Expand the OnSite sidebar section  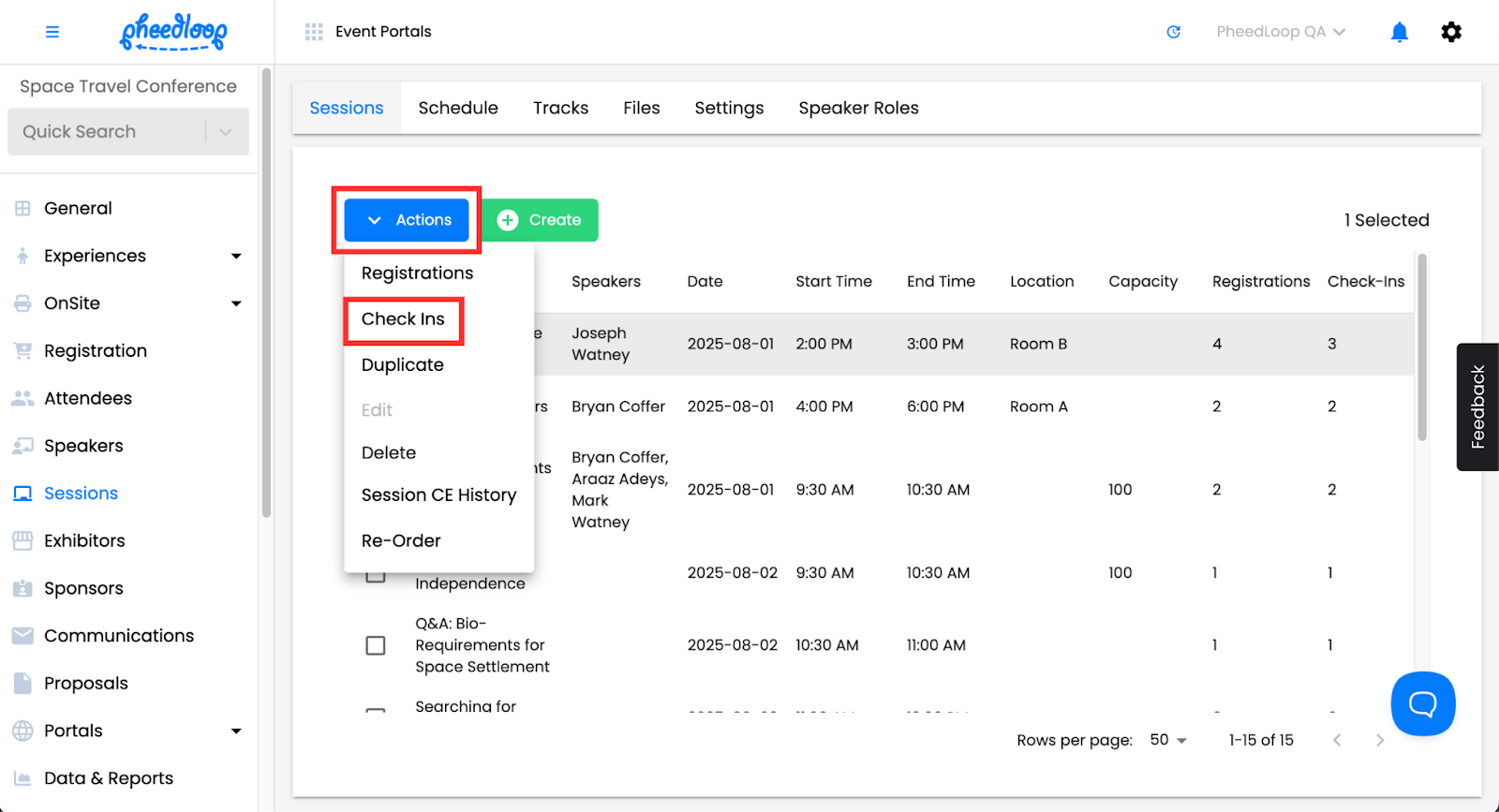tap(236, 303)
